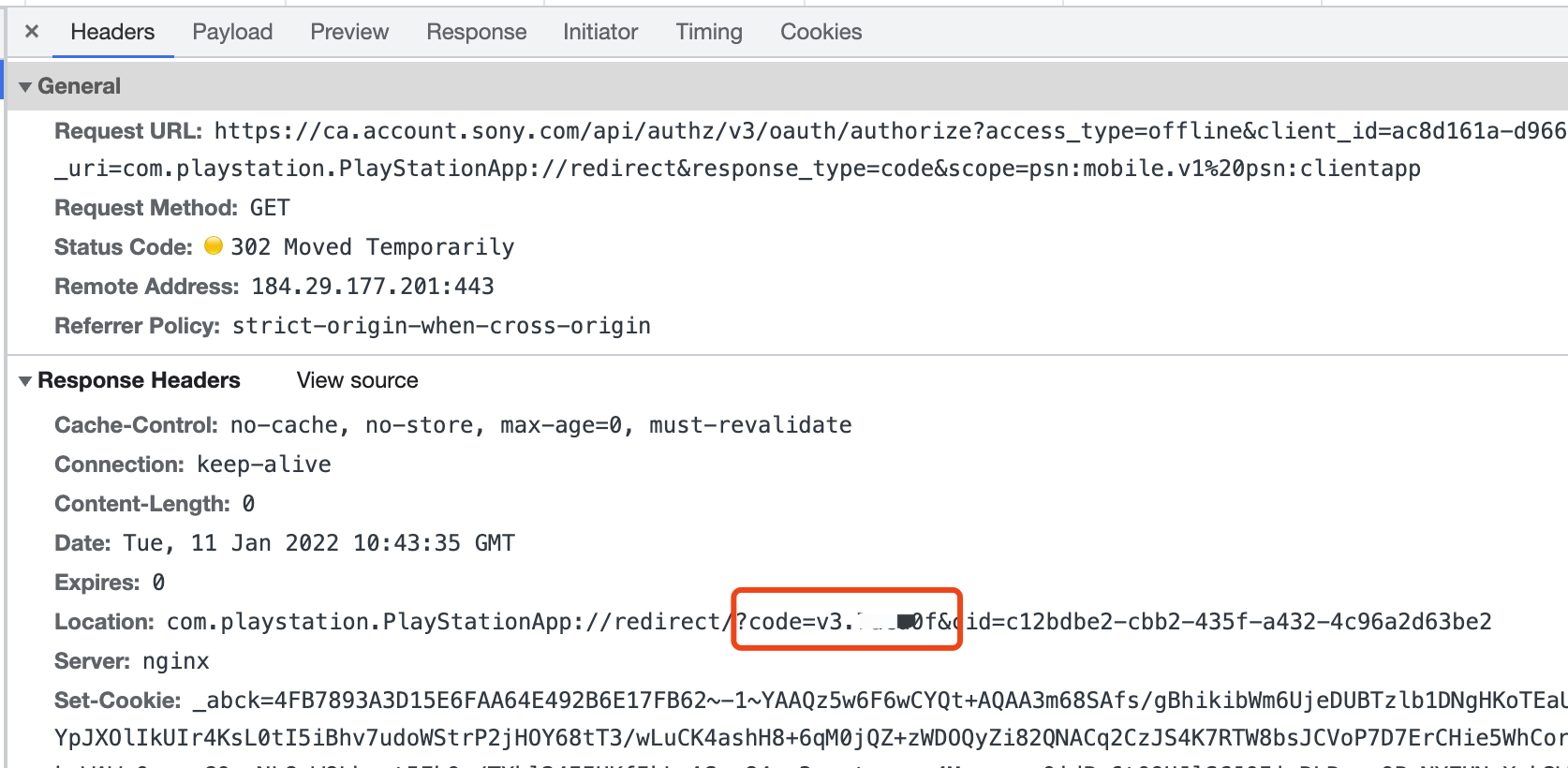Viewport: 1568px width, 768px height.
Task: Collapse the General section
Action: tap(25, 87)
